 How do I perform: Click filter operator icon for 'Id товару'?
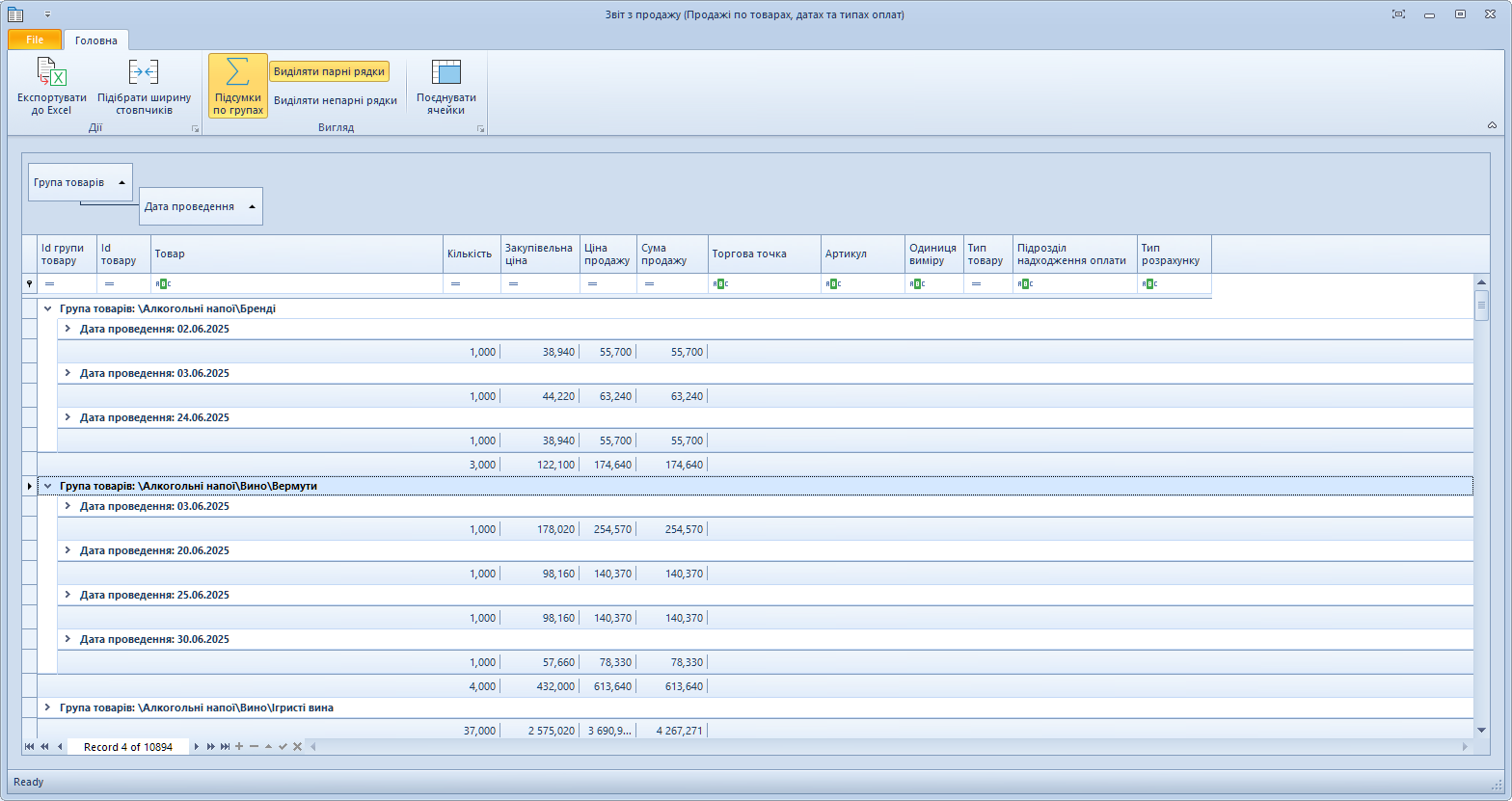coord(109,284)
